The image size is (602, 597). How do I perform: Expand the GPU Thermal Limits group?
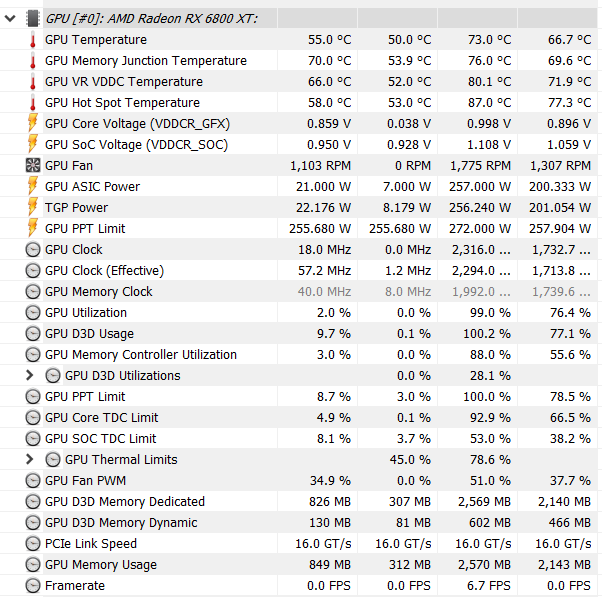pyautogui.click(x=31, y=460)
